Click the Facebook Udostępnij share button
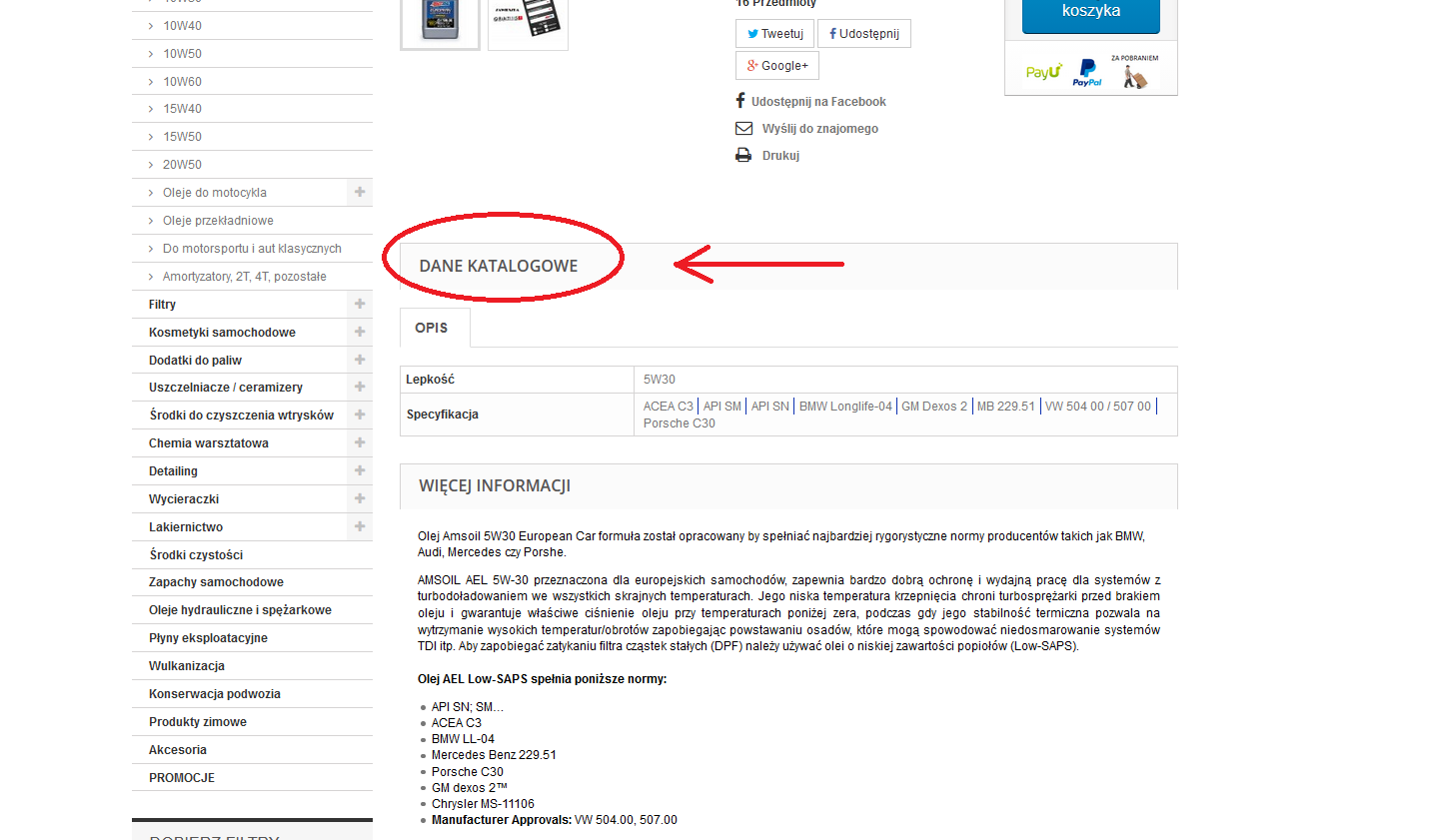The width and height of the screenshot is (1429, 840). pos(864,34)
